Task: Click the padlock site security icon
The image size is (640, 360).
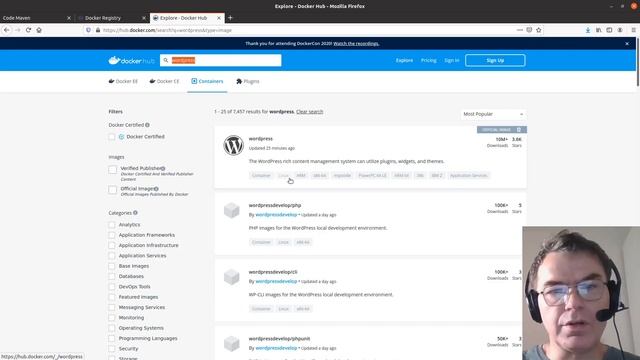Action: click(x=98, y=30)
